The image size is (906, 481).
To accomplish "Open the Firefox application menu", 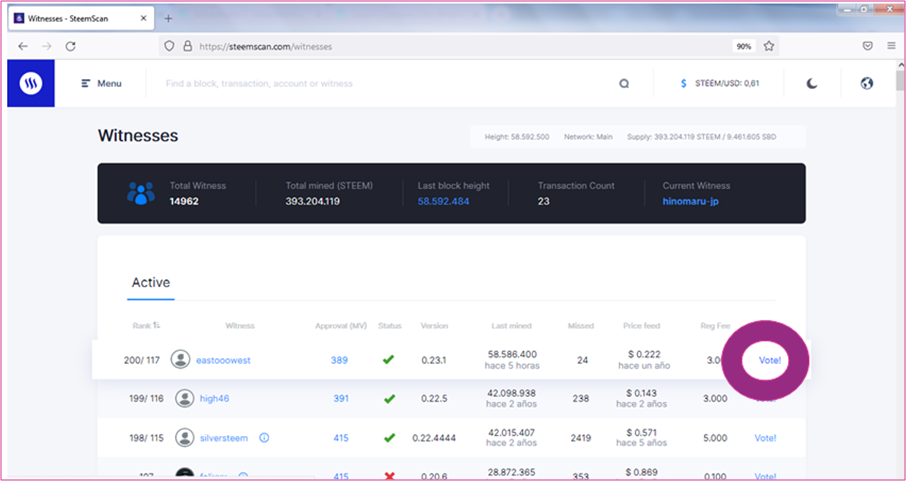I will [892, 46].
